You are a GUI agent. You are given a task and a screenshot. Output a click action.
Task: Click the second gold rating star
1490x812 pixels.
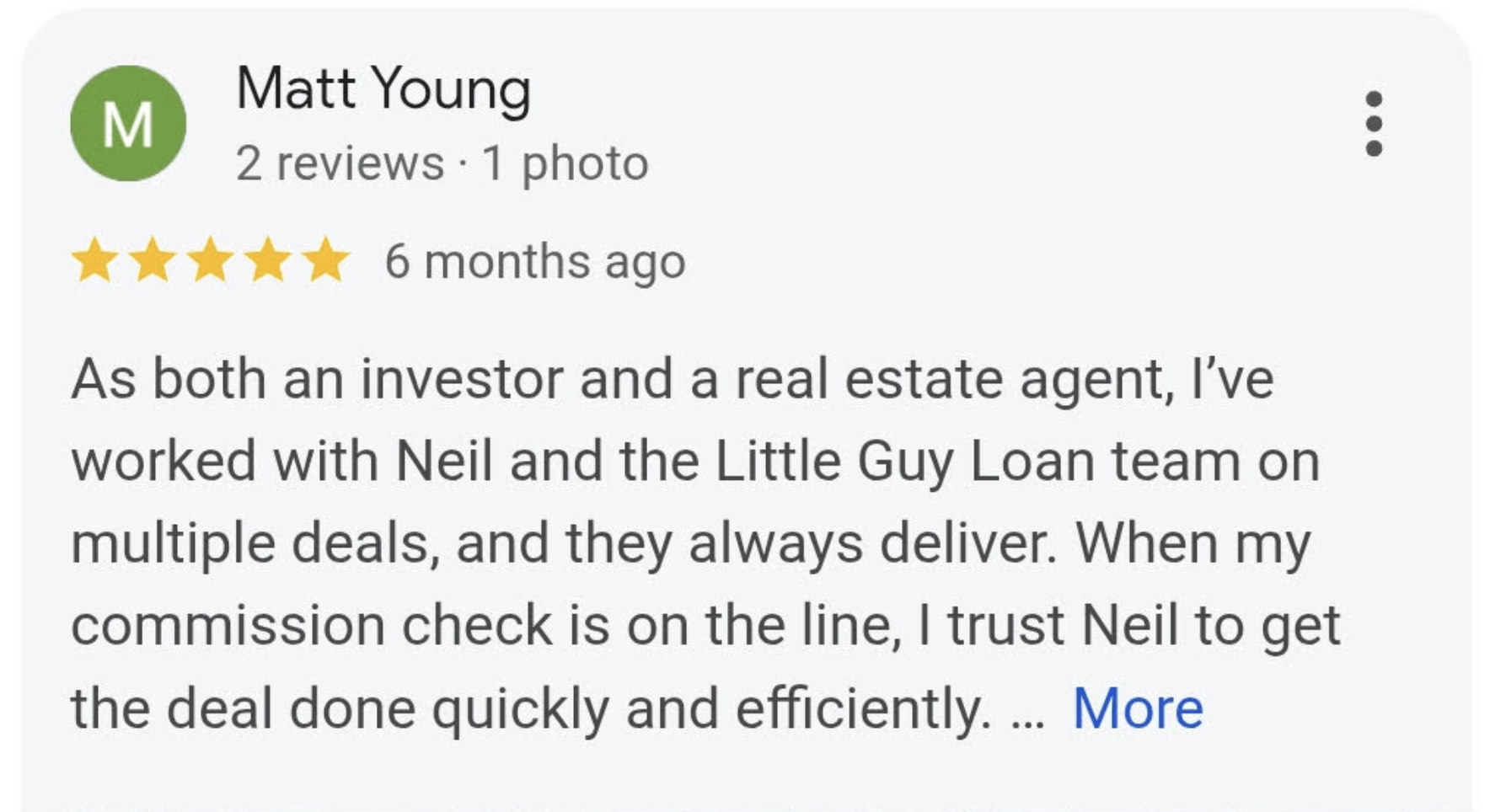pos(153,259)
